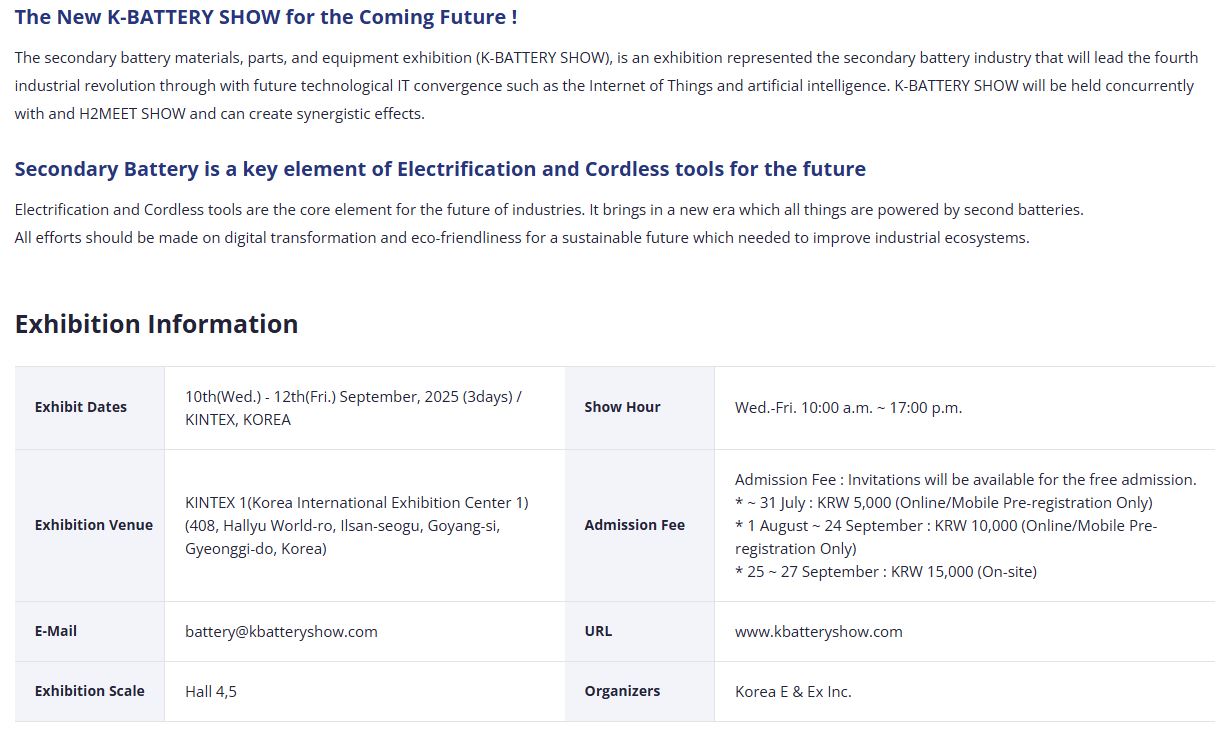Select the Hall 4,5 value
1231x740 pixels.
pyautogui.click(x=211, y=691)
